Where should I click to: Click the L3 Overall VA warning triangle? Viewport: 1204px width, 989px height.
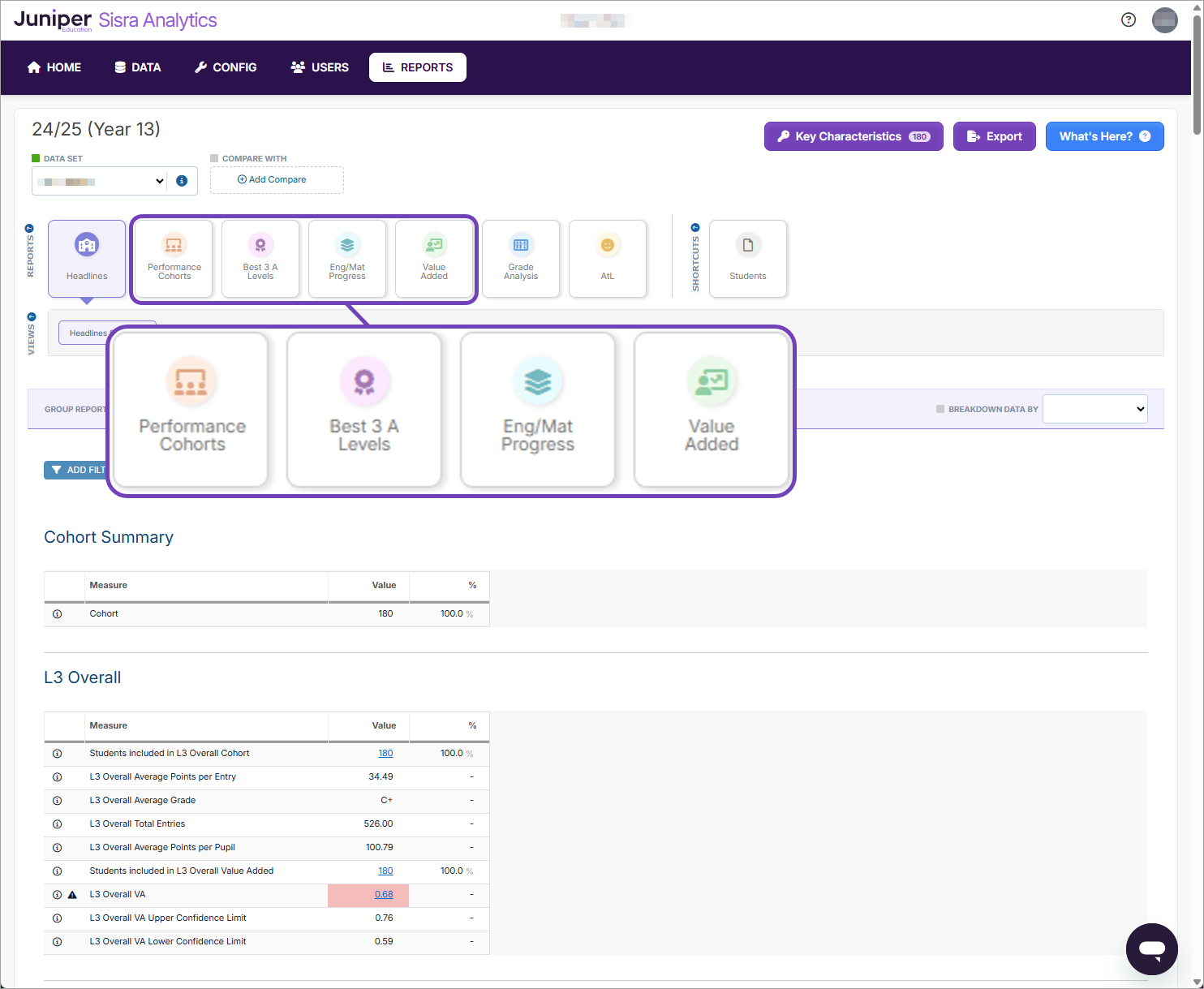(x=72, y=895)
